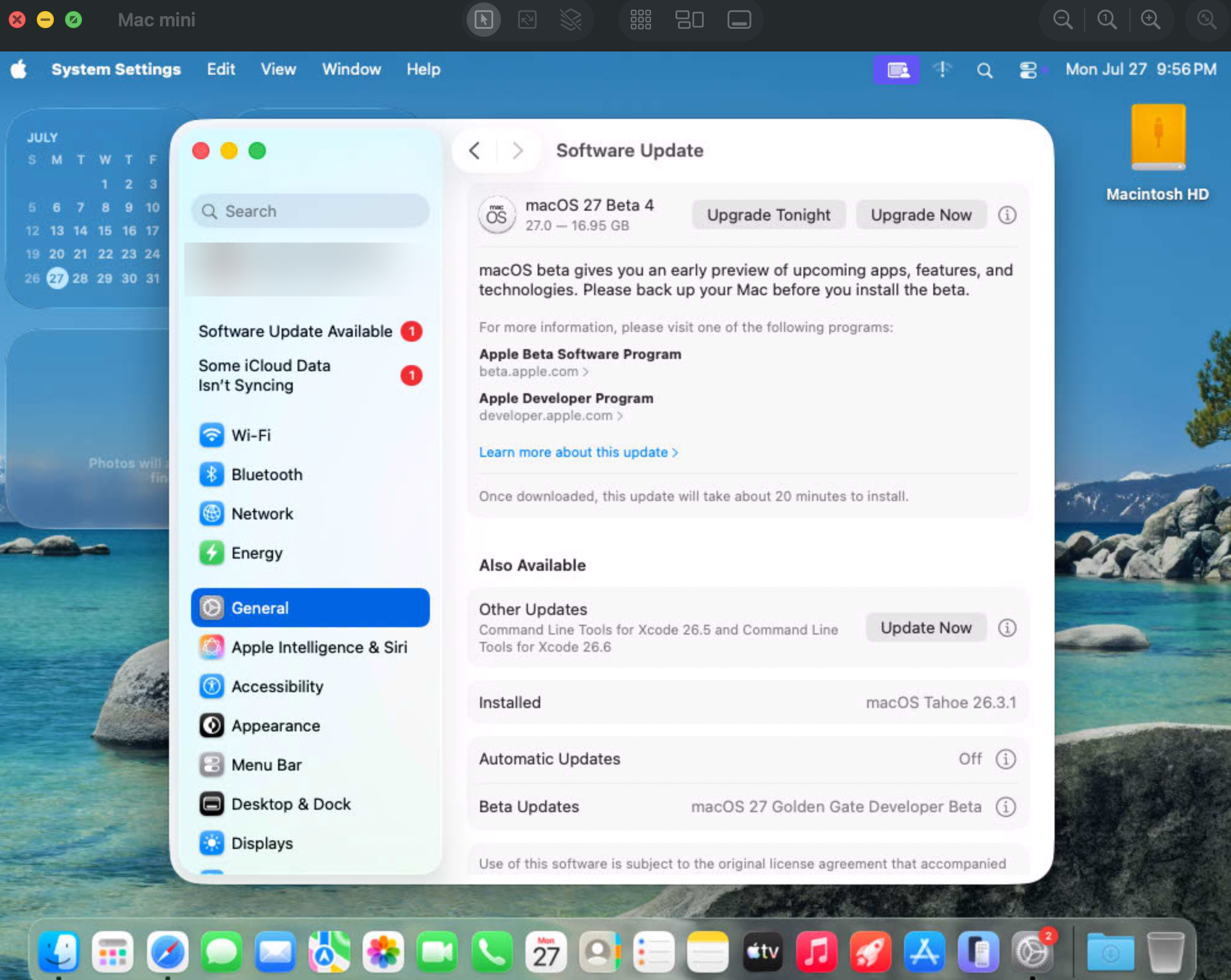1231x980 pixels.
Task: Zoom out in Mac mini viewer toolbar
Action: (x=1063, y=20)
